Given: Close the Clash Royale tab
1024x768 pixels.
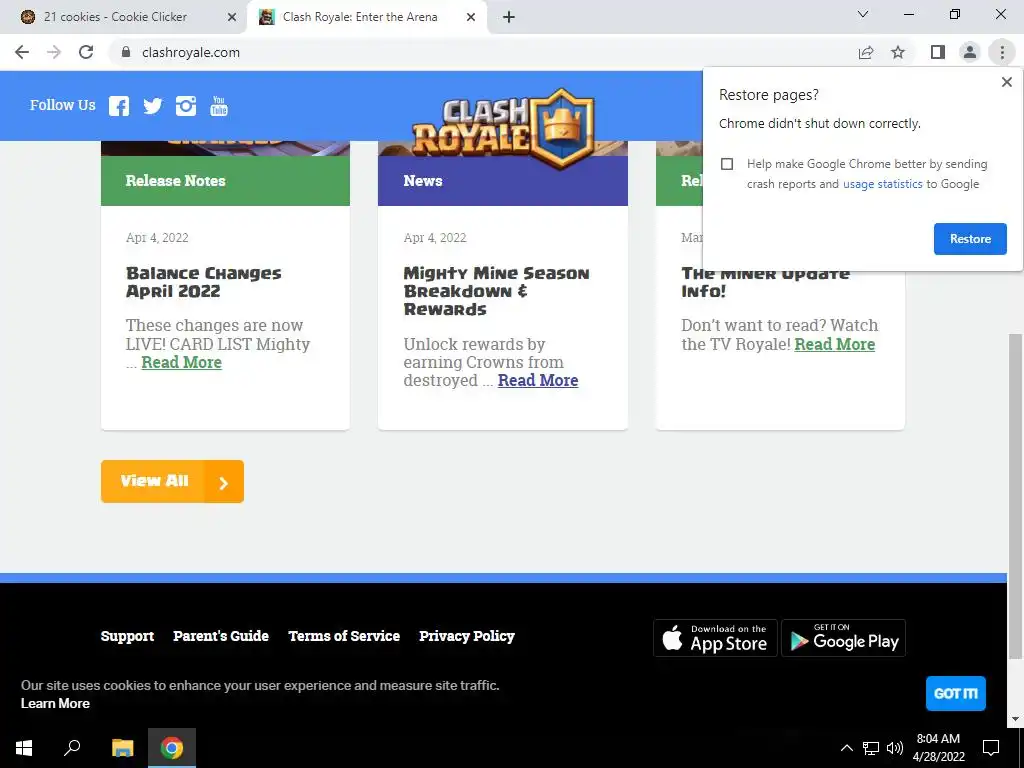Looking at the screenshot, I should click(x=471, y=17).
